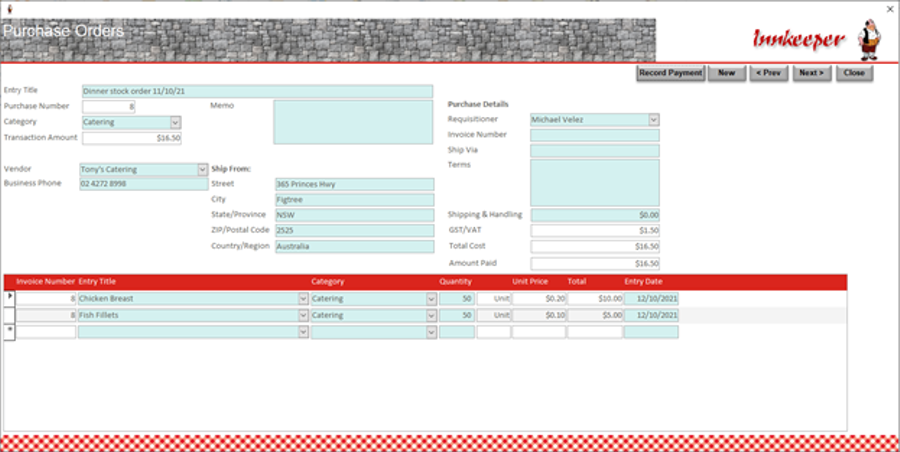
Task: Click Unit field in Fish Fillets row
Action: pyautogui.click(x=494, y=315)
